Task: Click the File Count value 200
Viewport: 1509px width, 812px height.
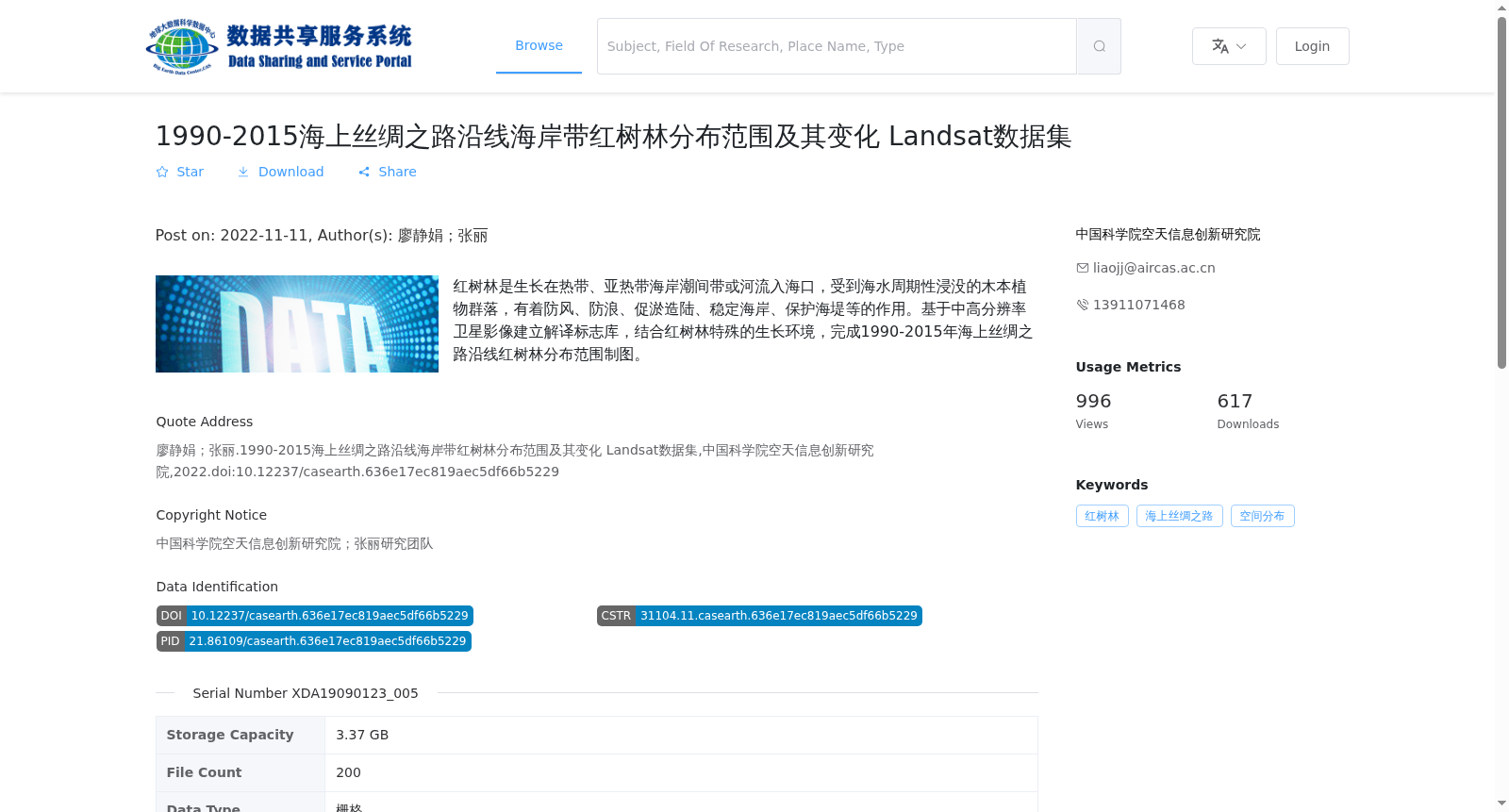Action: click(348, 772)
